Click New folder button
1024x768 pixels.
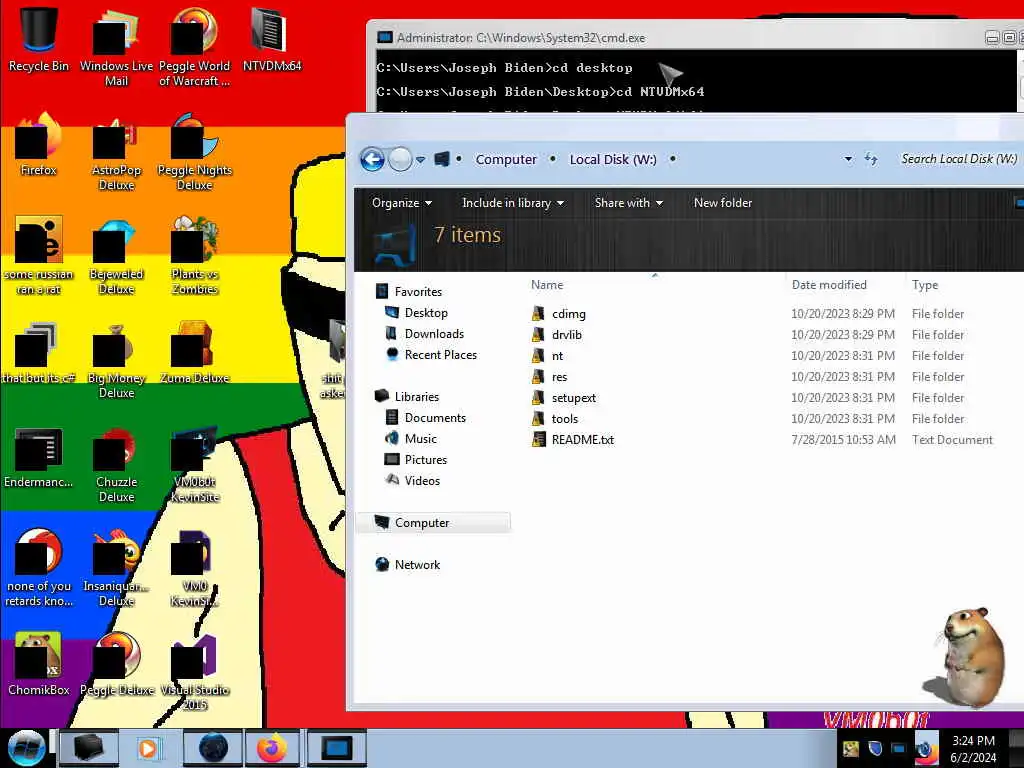coord(723,203)
